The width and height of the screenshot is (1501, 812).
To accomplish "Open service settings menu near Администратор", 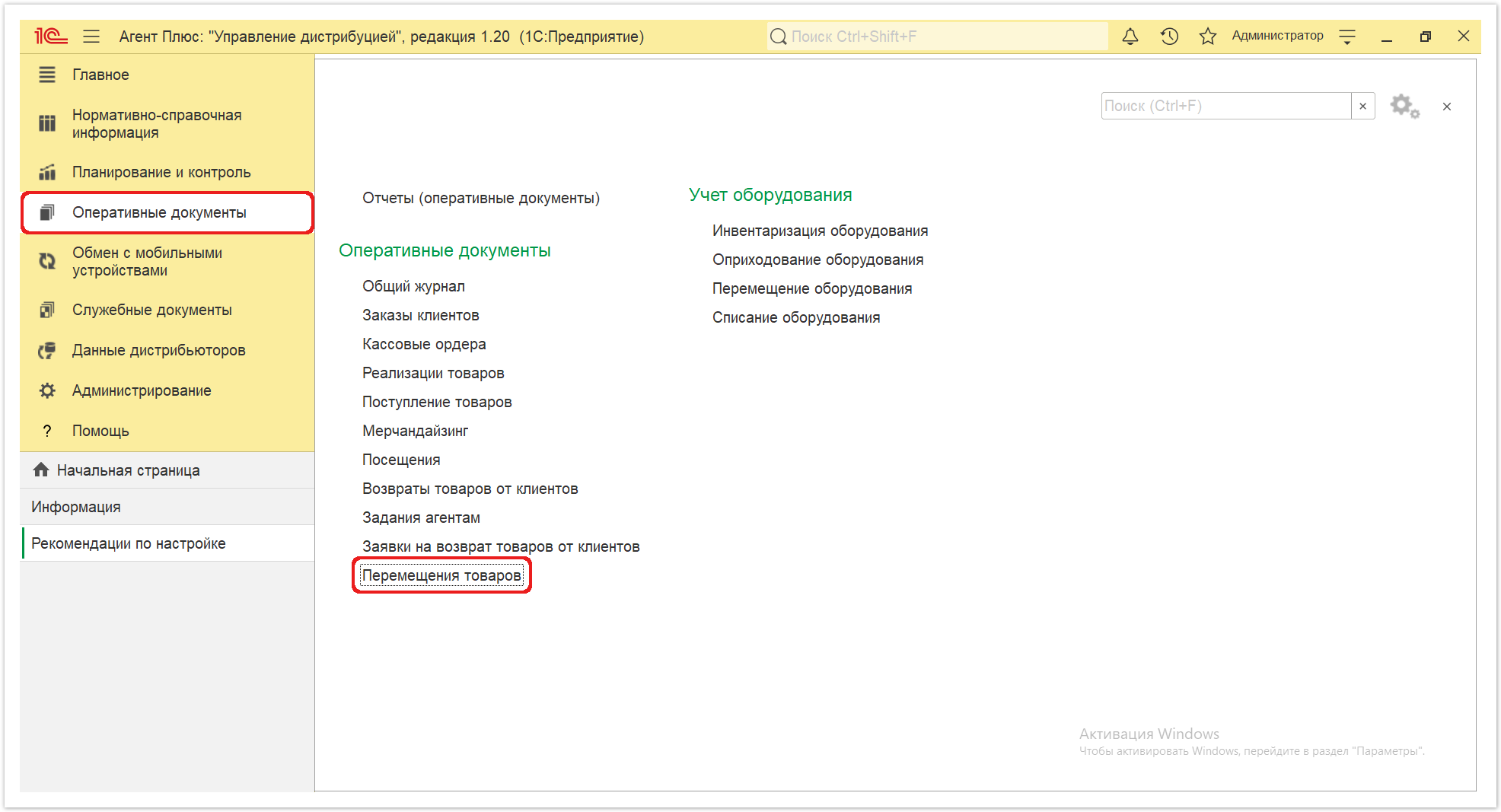I will (x=1347, y=36).
